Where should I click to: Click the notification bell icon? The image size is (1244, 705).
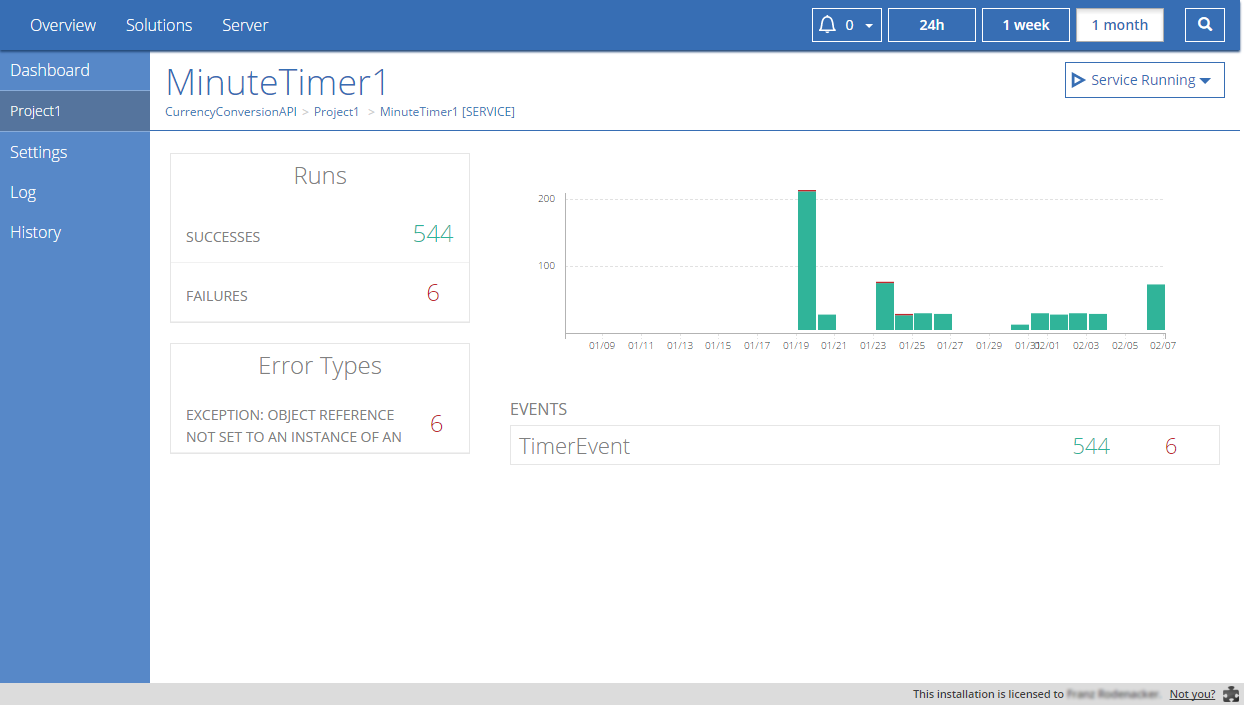pyautogui.click(x=827, y=25)
